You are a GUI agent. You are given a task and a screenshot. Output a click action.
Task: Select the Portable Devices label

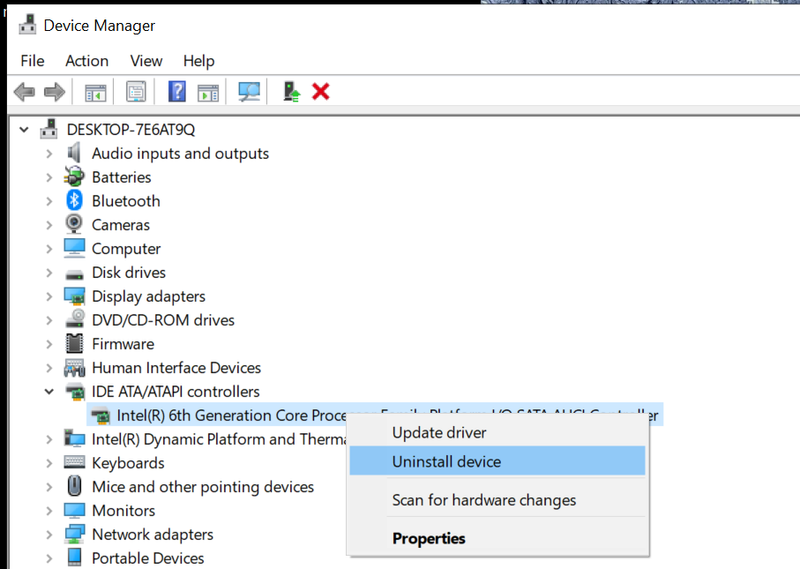click(147, 558)
